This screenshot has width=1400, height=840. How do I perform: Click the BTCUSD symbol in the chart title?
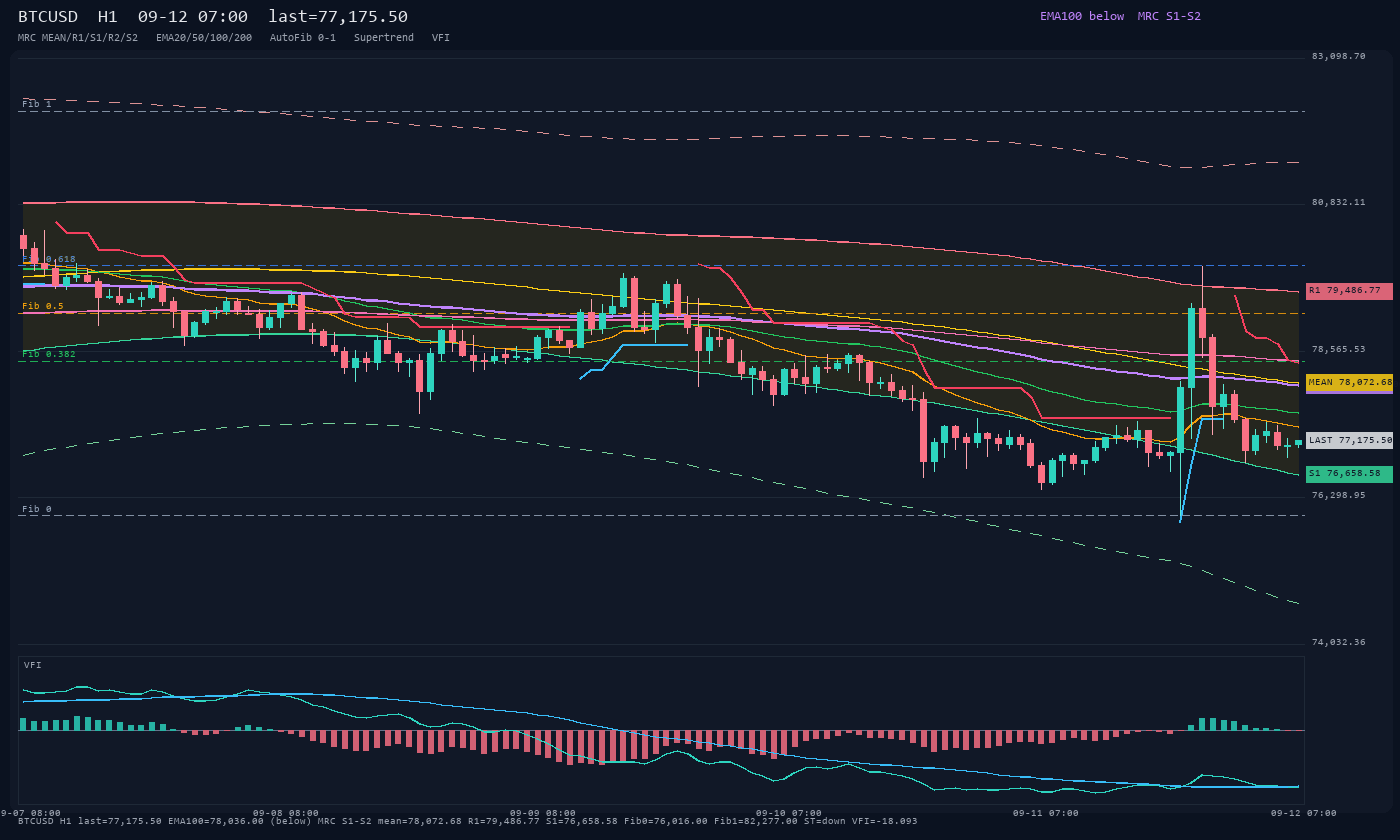[48, 17]
